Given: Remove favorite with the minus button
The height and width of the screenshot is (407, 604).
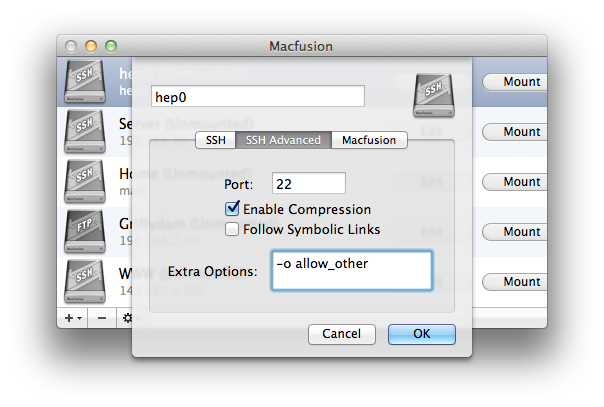Looking at the screenshot, I should pos(102,318).
